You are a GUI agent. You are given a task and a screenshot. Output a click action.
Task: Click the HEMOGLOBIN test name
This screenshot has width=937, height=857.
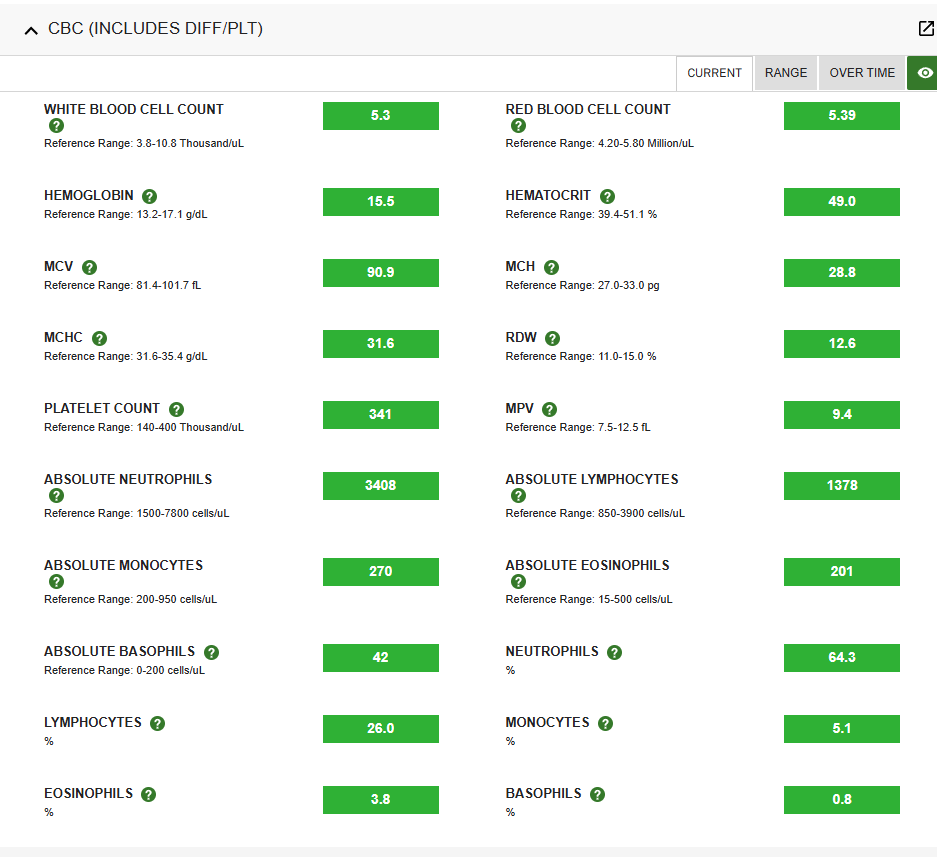click(x=88, y=195)
